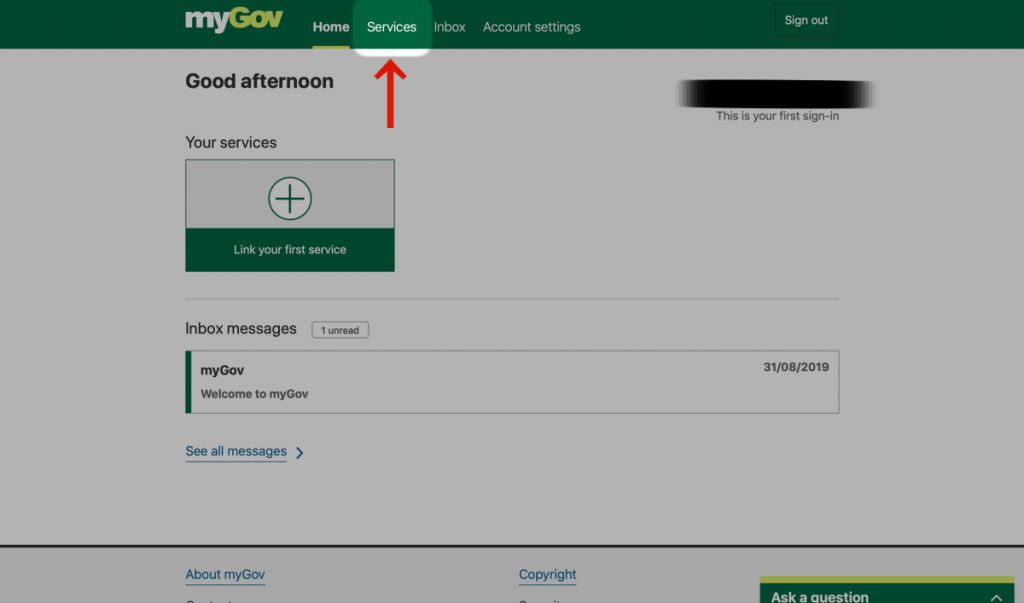Click the circled plus icon under Your services
Image resolution: width=1024 pixels, height=603 pixels.
tap(290, 199)
